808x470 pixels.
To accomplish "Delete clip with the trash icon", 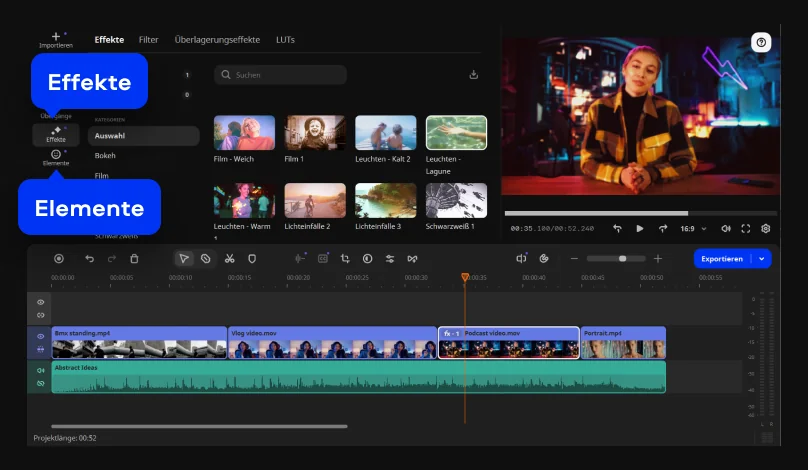I will coord(135,258).
